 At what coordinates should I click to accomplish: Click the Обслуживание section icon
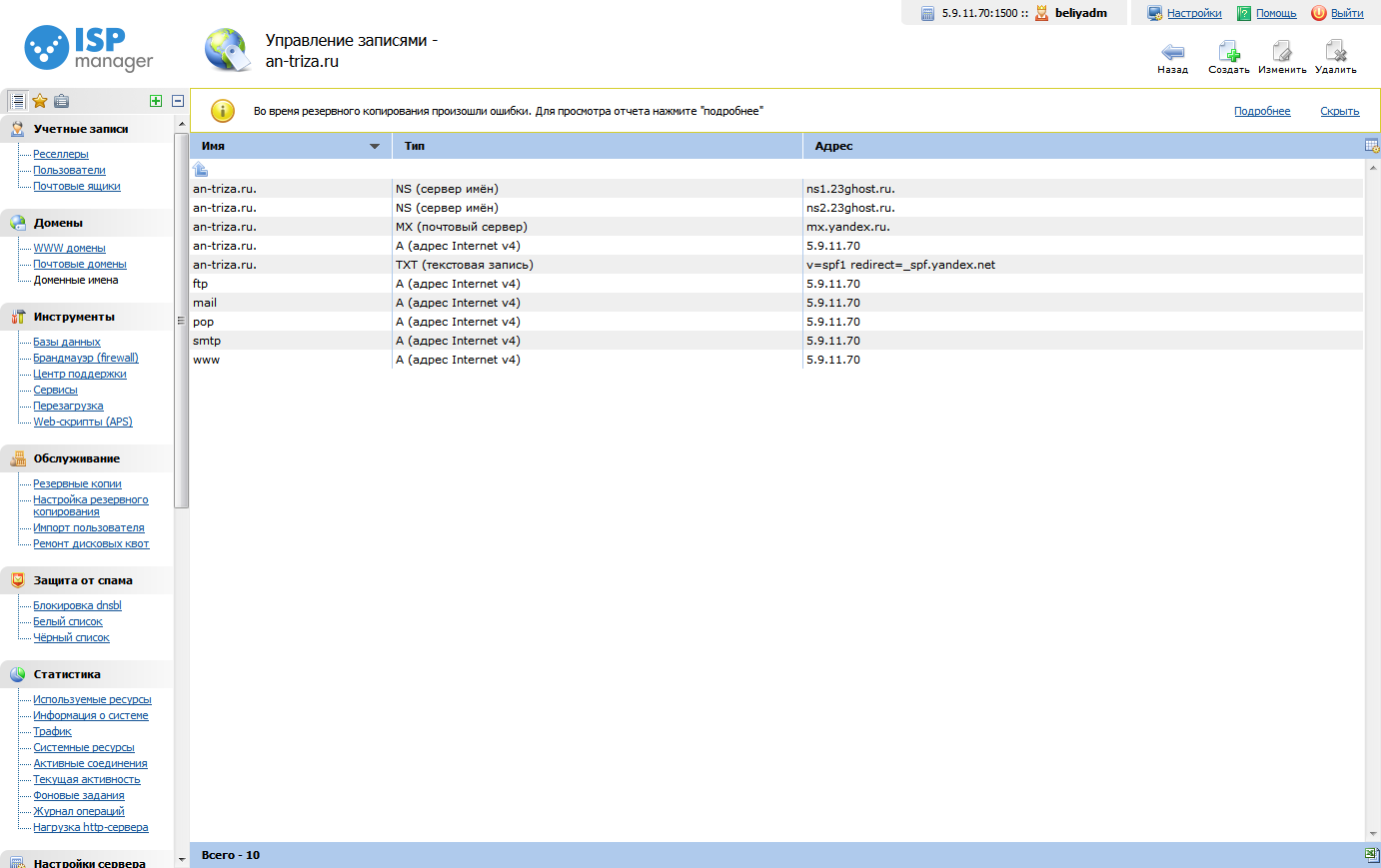tap(18, 458)
